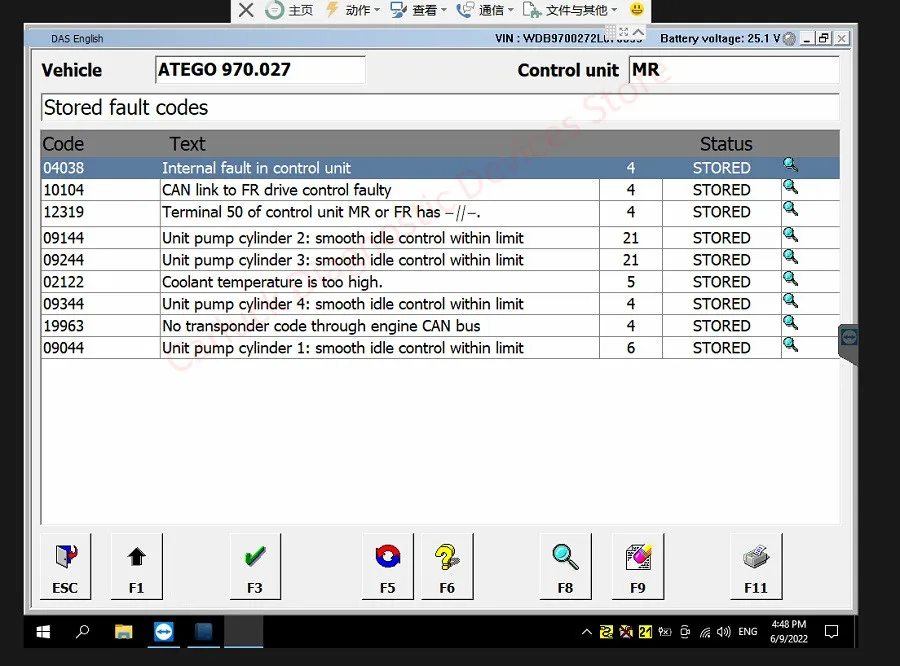Open details magnifier for fault 12319
Screen dimensions: 900x666
pyautogui.click(x=790, y=208)
